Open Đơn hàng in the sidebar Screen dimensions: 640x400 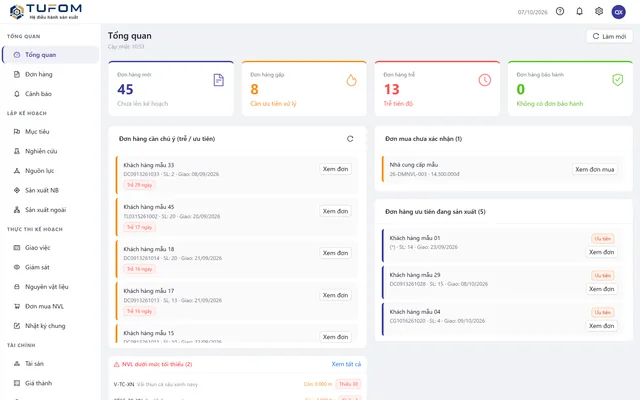coord(51,74)
